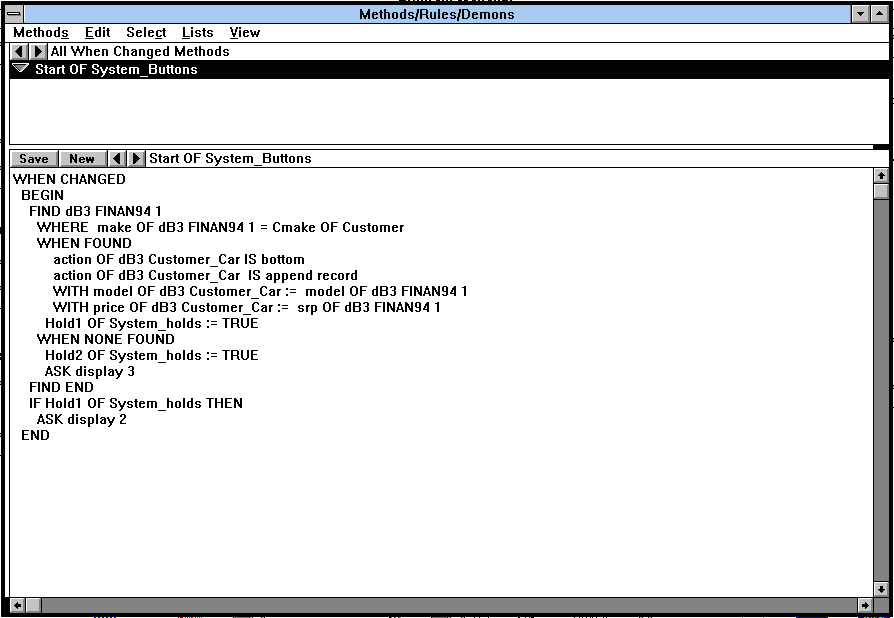The height and width of the screenshot is (618, 894).
Task: Click the vertical scrollbar thumb
Action: [x=881, y=192]
